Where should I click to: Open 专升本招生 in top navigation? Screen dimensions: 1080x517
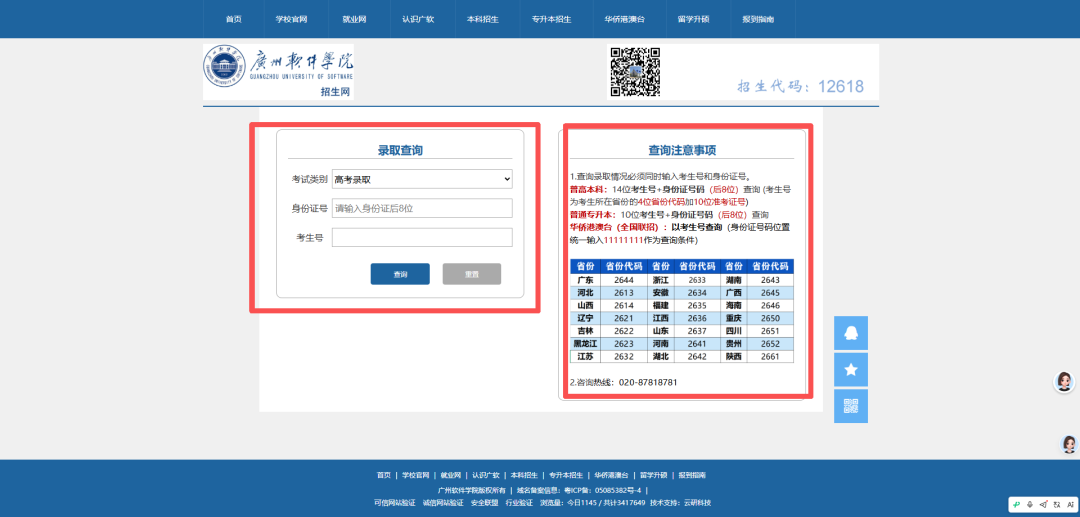pyautogui.click(x=551, y=19)
